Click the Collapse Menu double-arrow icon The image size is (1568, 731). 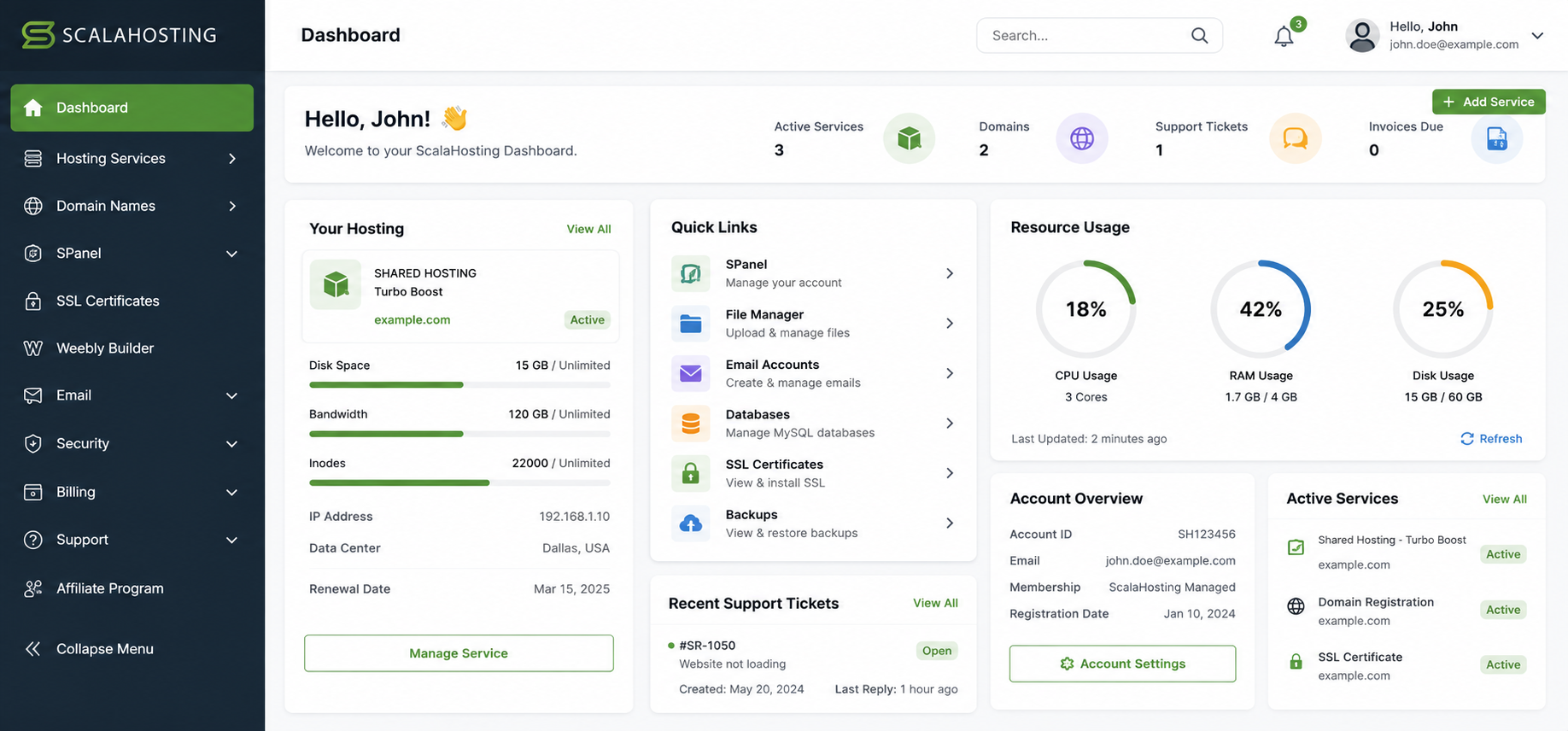(x=32, y=649)
